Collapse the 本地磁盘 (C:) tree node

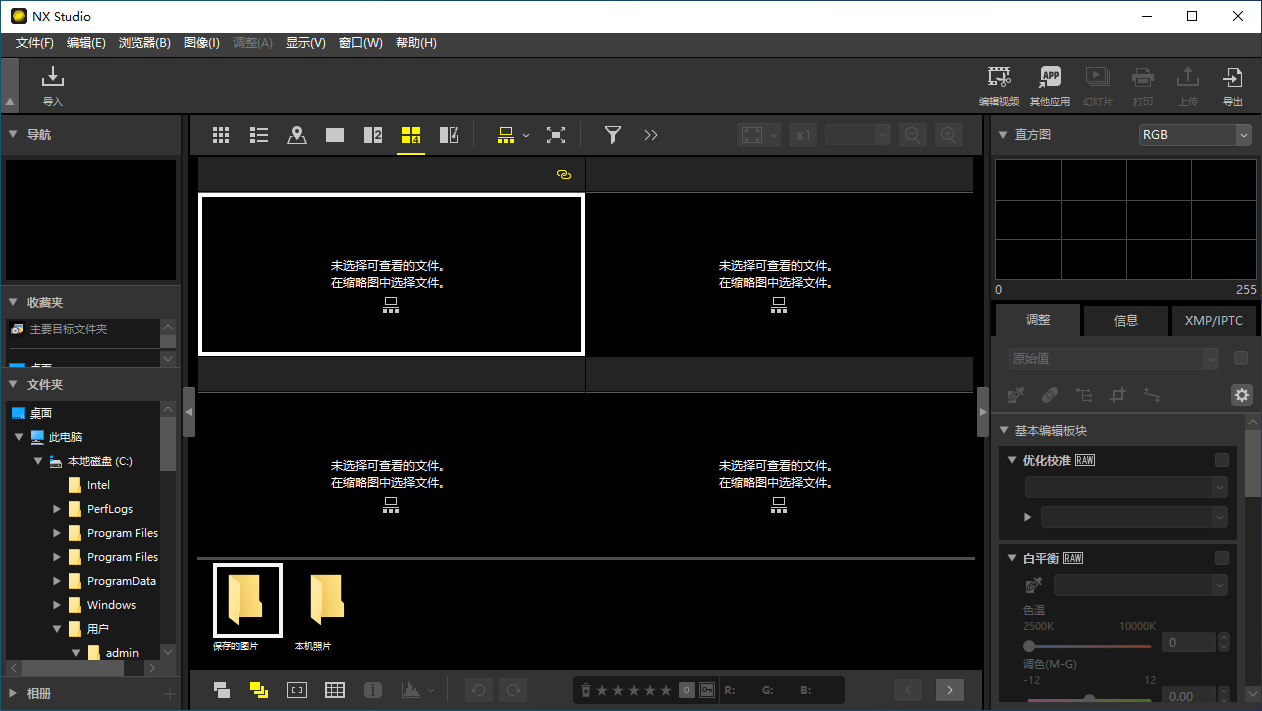coord(39,460)
